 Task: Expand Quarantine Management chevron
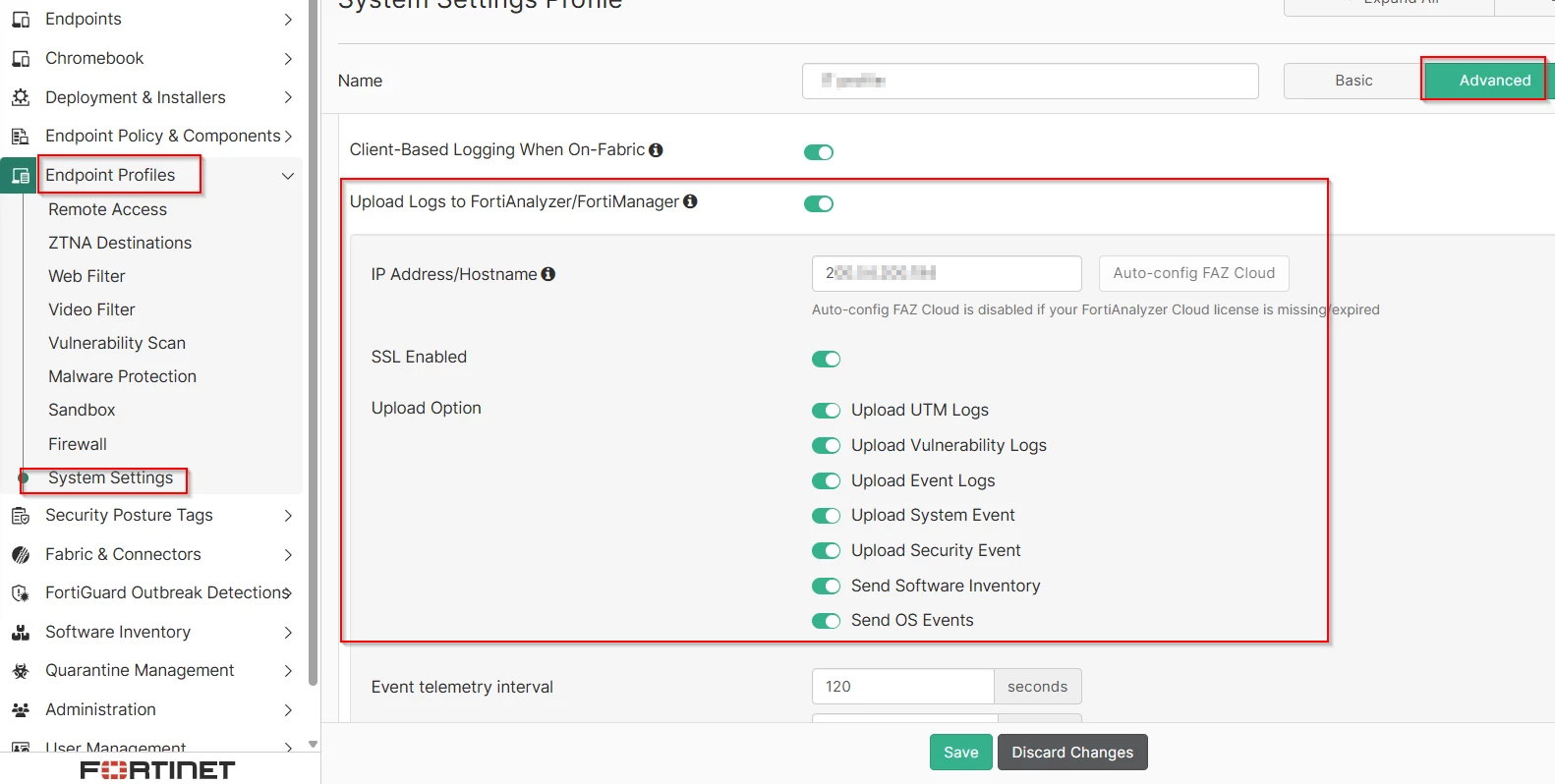click(288, 671)
